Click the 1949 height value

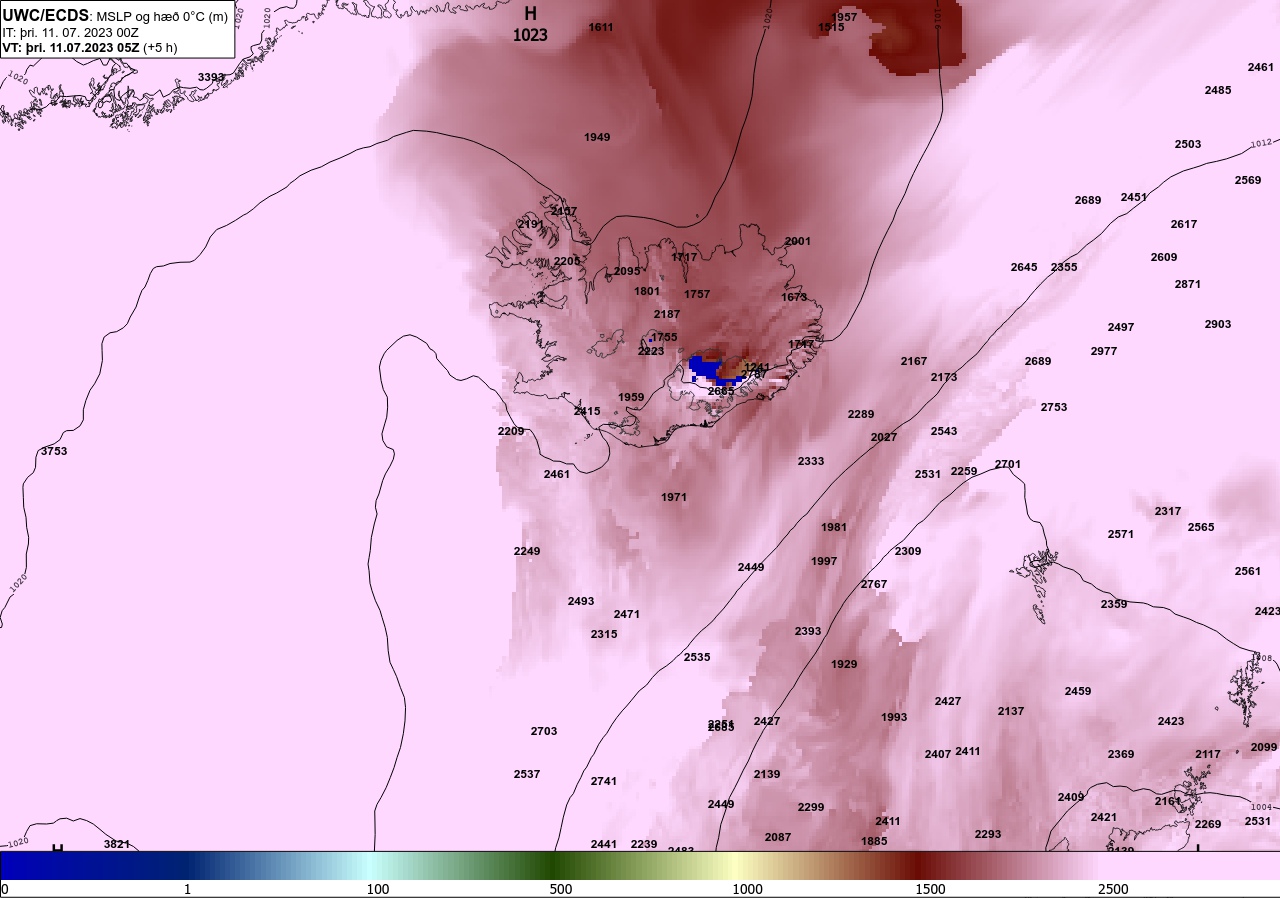tap(597, 137)
